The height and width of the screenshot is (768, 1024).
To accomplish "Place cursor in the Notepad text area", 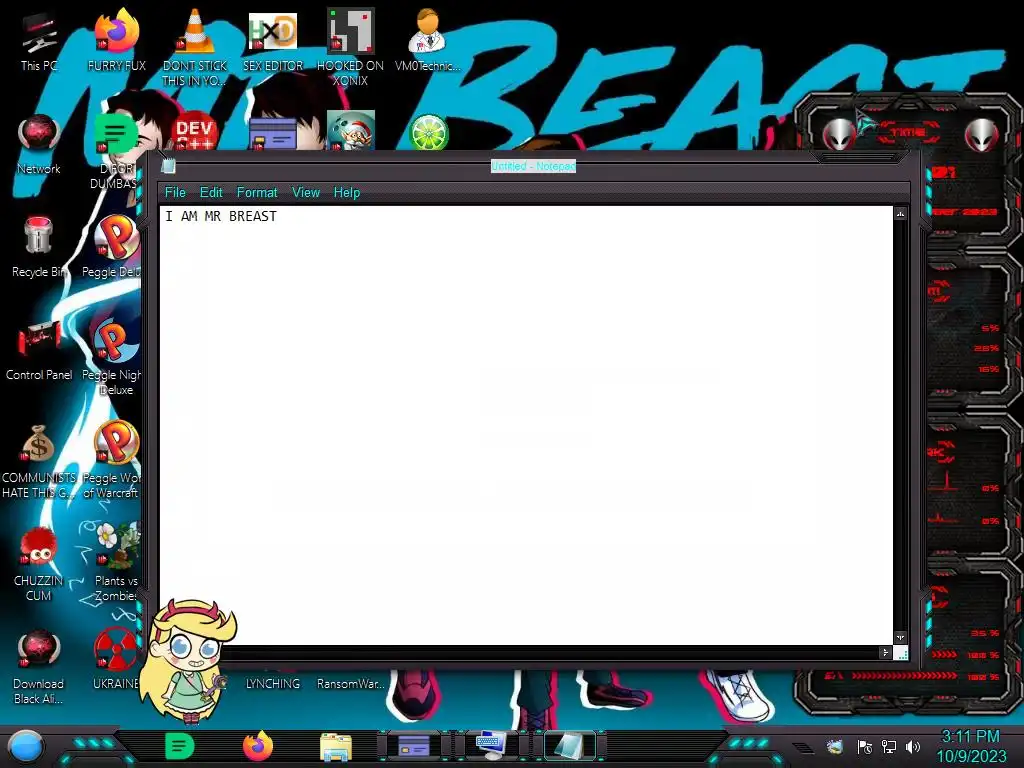I will 526,424.
